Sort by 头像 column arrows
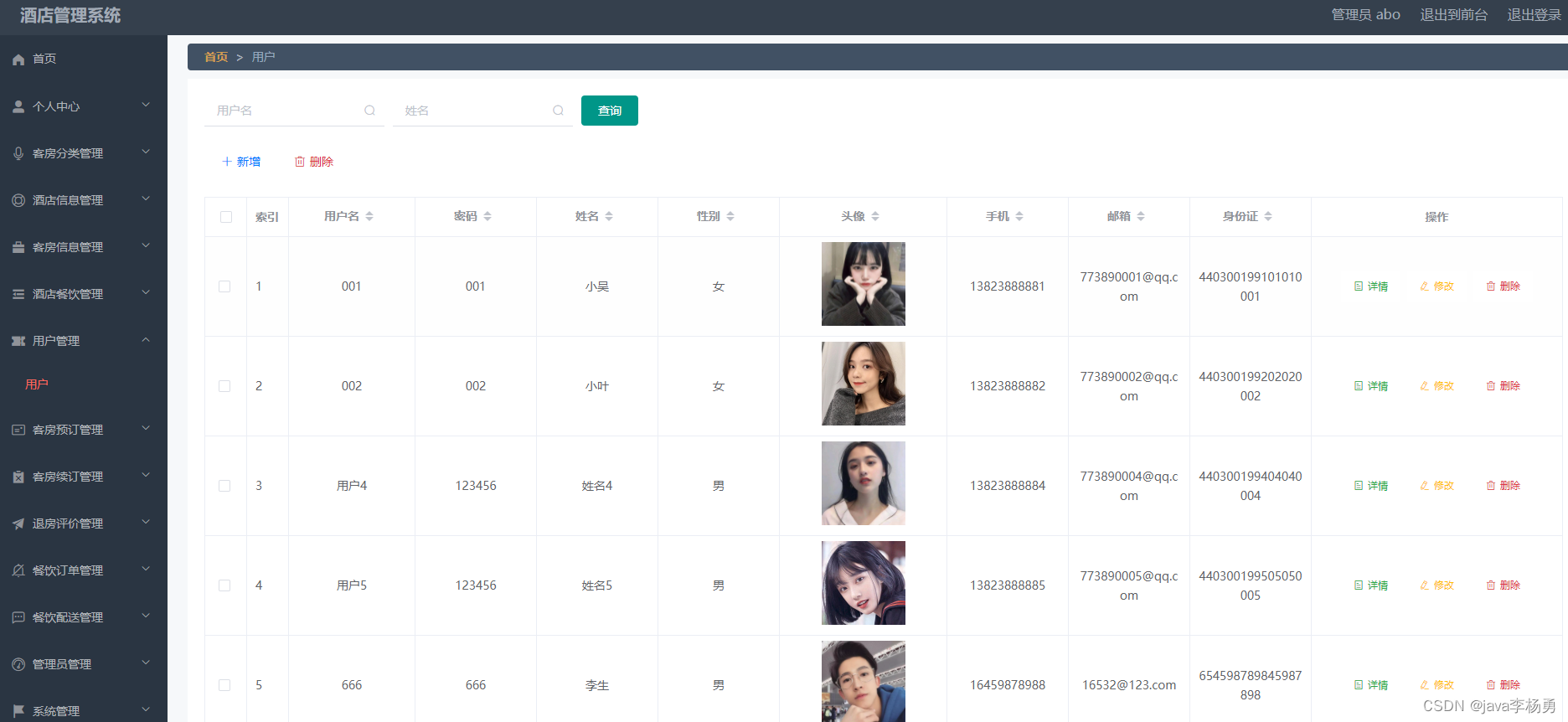The image size is (1568, 722). click(875, 216)
